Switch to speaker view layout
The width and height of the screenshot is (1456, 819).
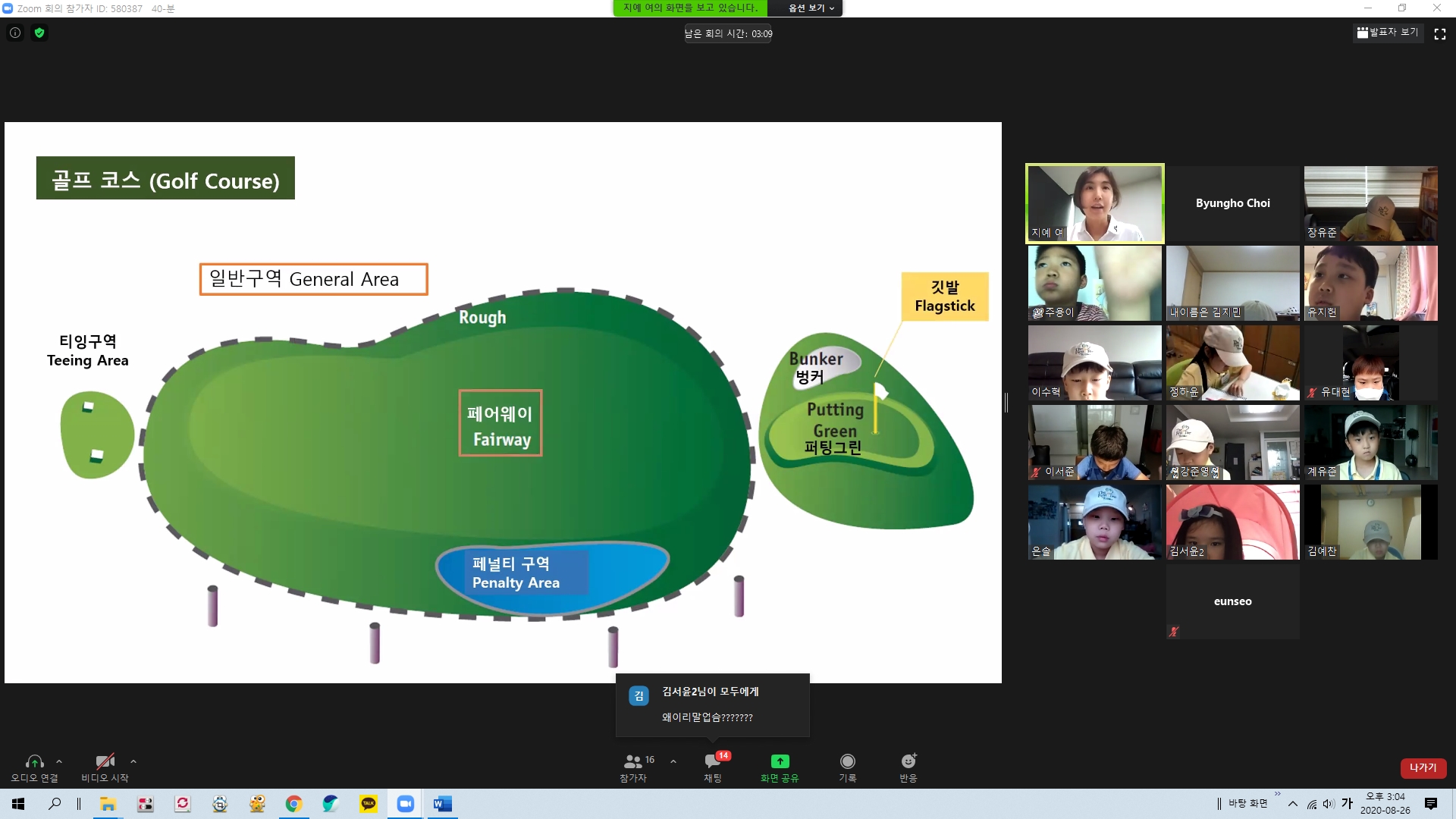(1388, 33)
